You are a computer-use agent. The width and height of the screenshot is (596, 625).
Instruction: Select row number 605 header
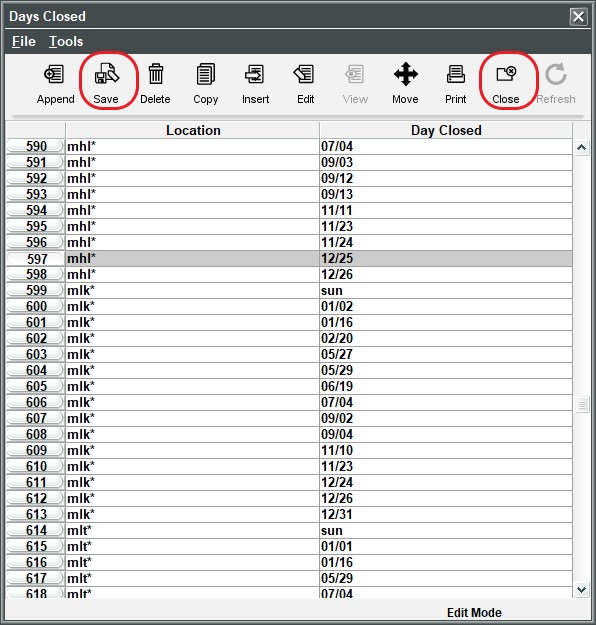[x=35, y=387]
